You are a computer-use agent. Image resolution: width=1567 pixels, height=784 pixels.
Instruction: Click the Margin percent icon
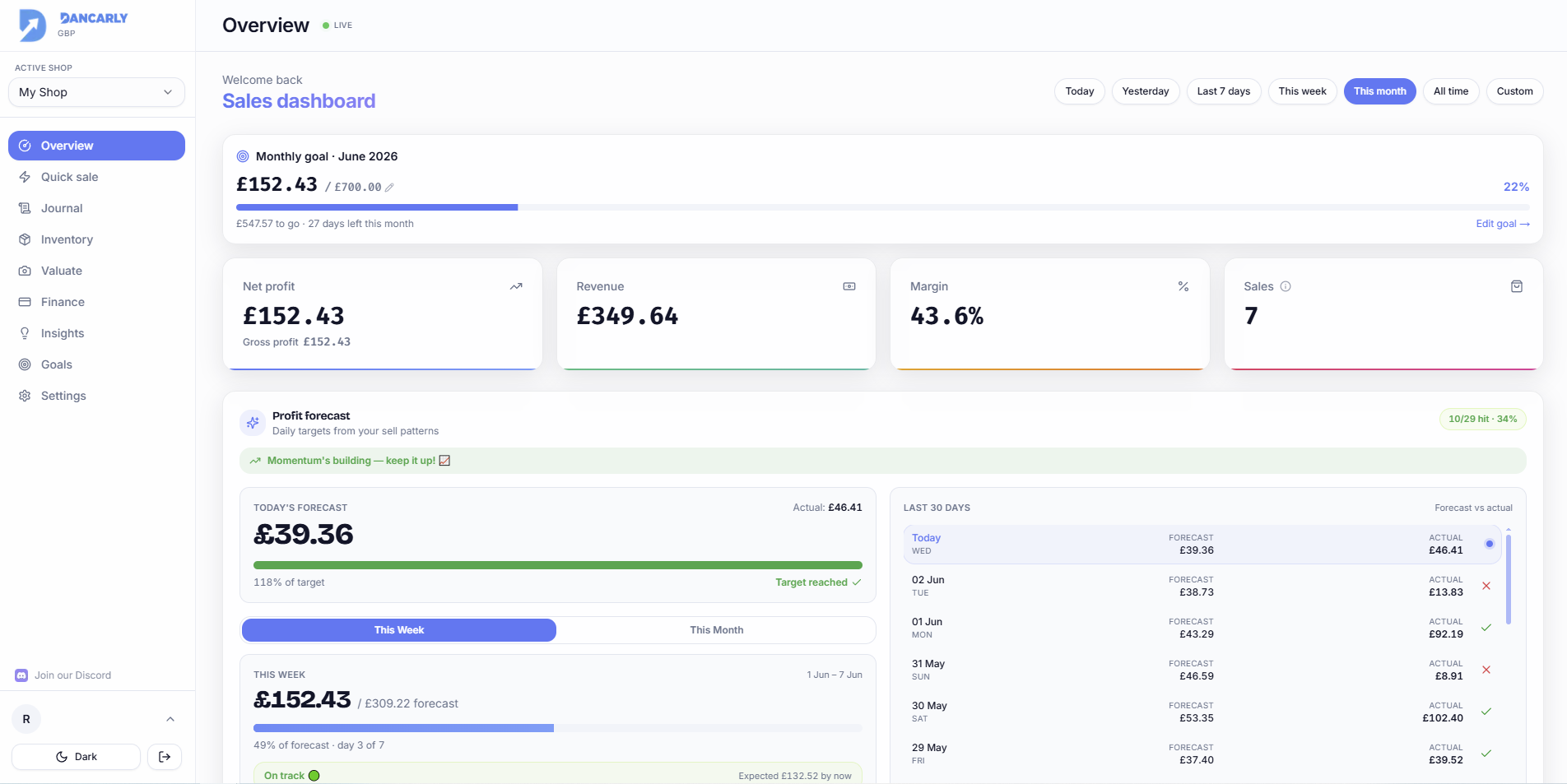[1183, 286]
